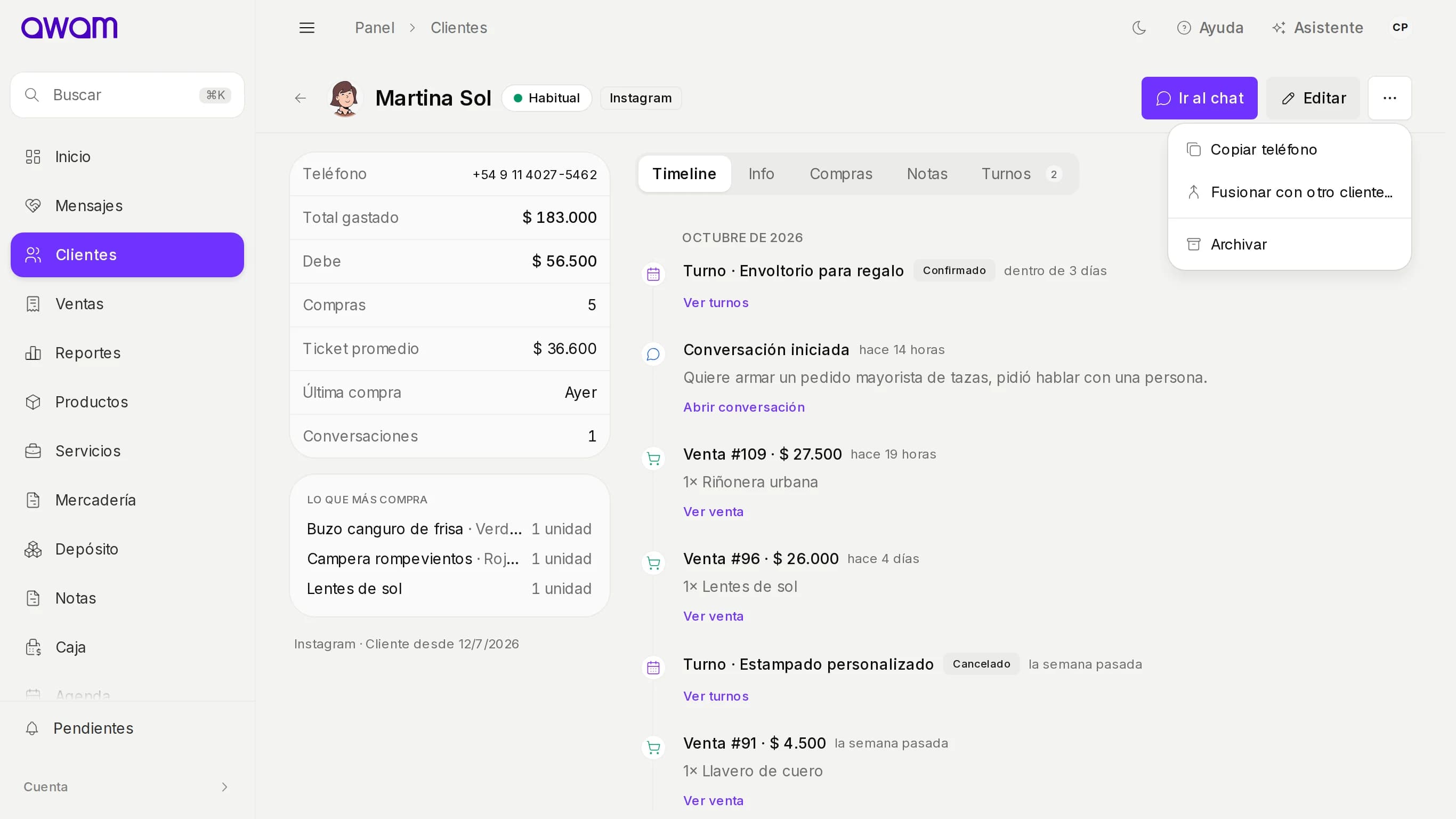Open Caja in the sidebar

pos(127,647)
